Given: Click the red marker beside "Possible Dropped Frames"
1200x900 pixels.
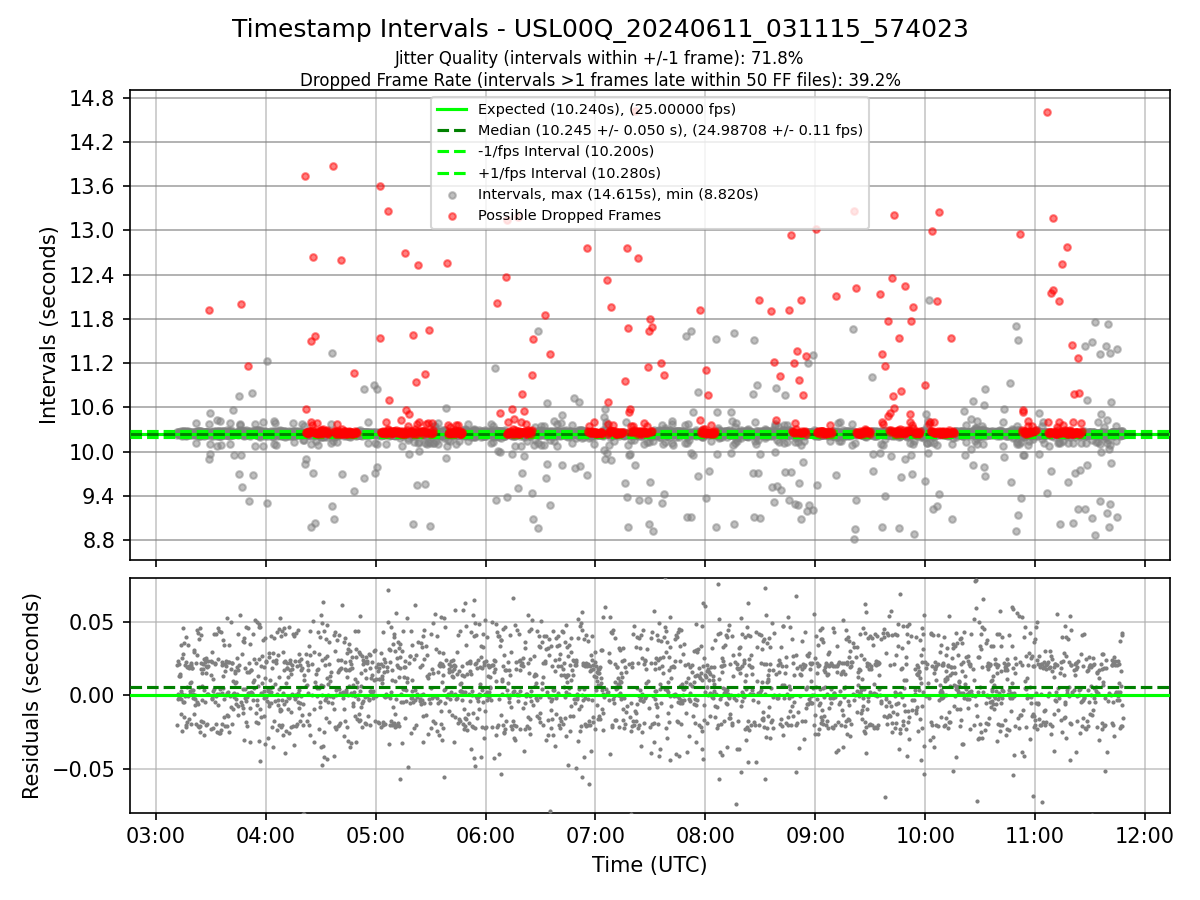Looking at the screenshot, I should [x=453, y=216].
